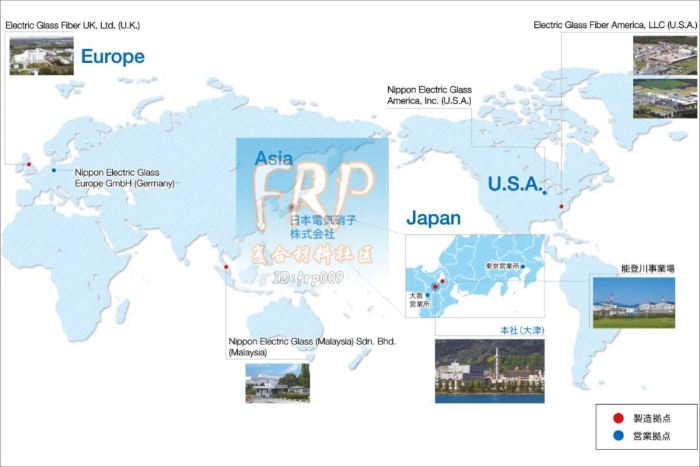Image resolution: width=700 pixels, height=467 pixels.
Task: Click the large red Otsu headquarters dot
Action: tap(435, 287)
